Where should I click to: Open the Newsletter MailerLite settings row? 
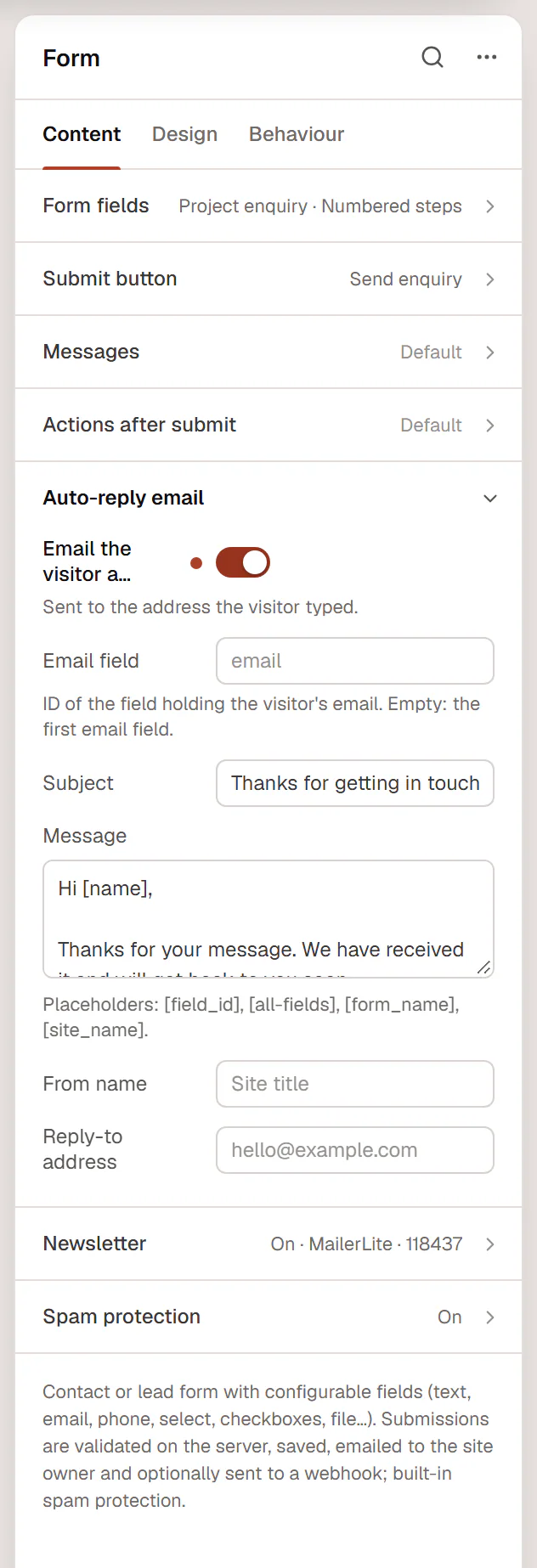tap(268, 1244)
